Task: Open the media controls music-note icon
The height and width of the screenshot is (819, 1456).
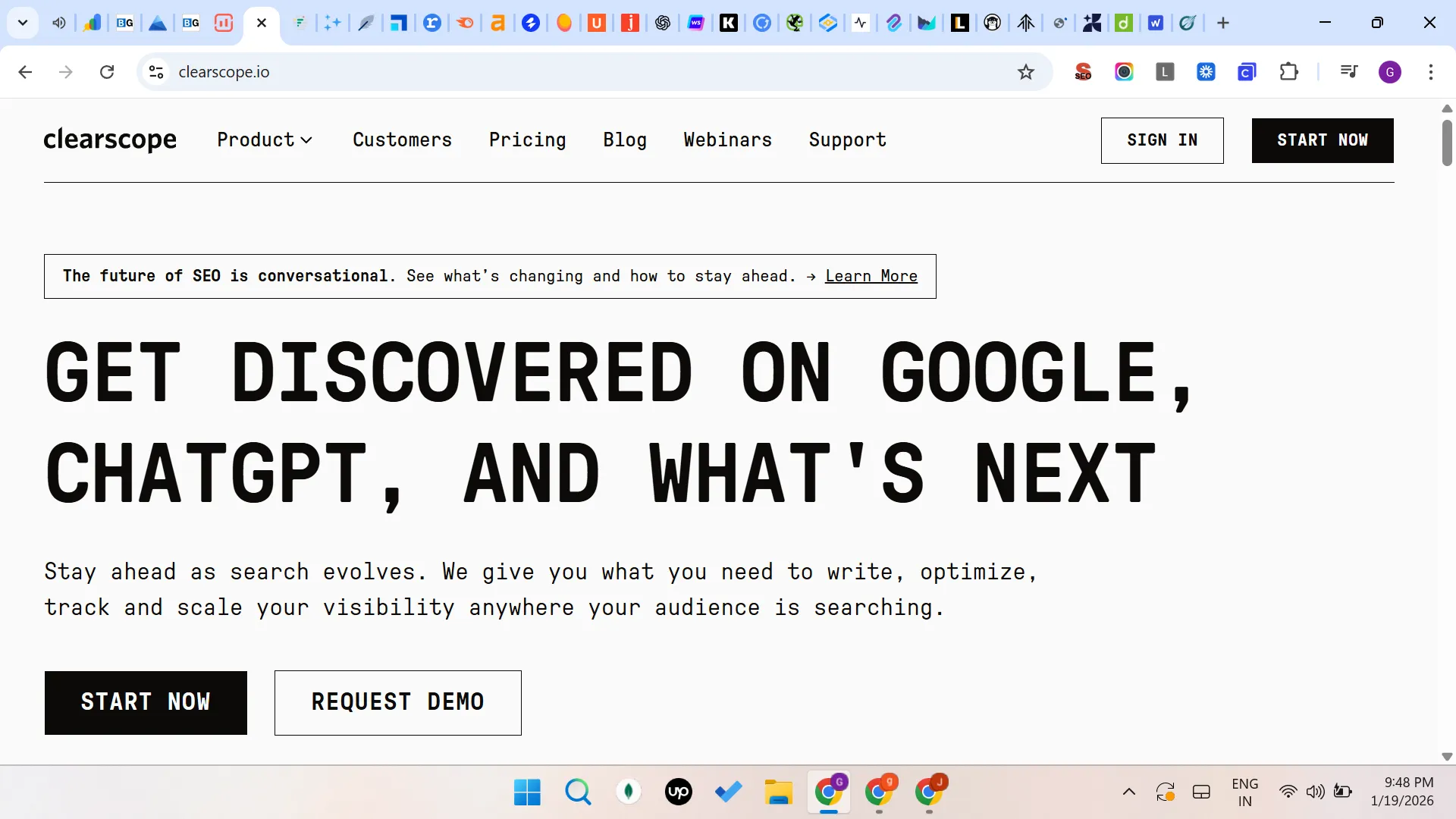Action: point(1348,71)
